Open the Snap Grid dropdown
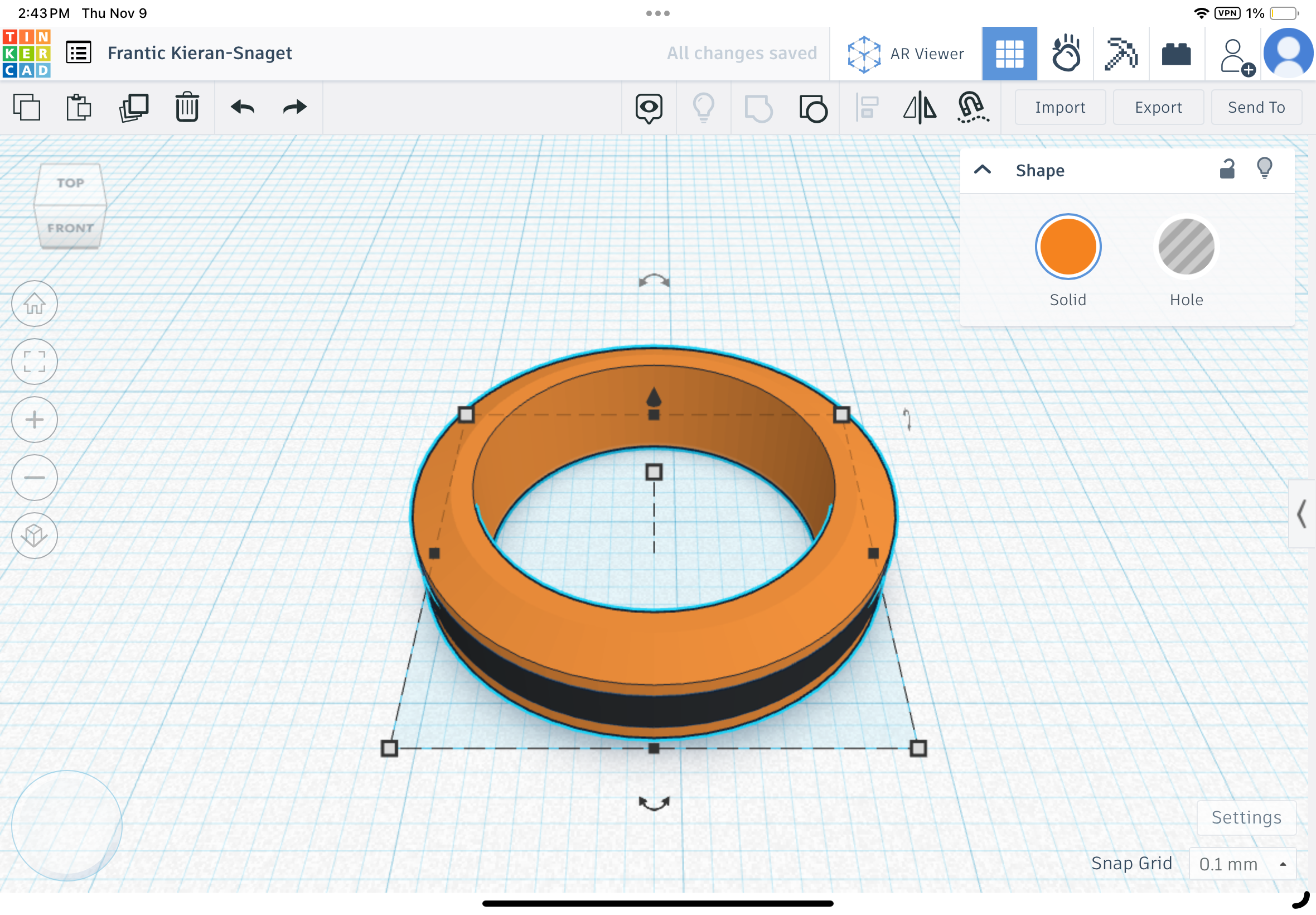Image resolution: width=1316 pixels, height=915 pixels. [x=1241, y=864]
